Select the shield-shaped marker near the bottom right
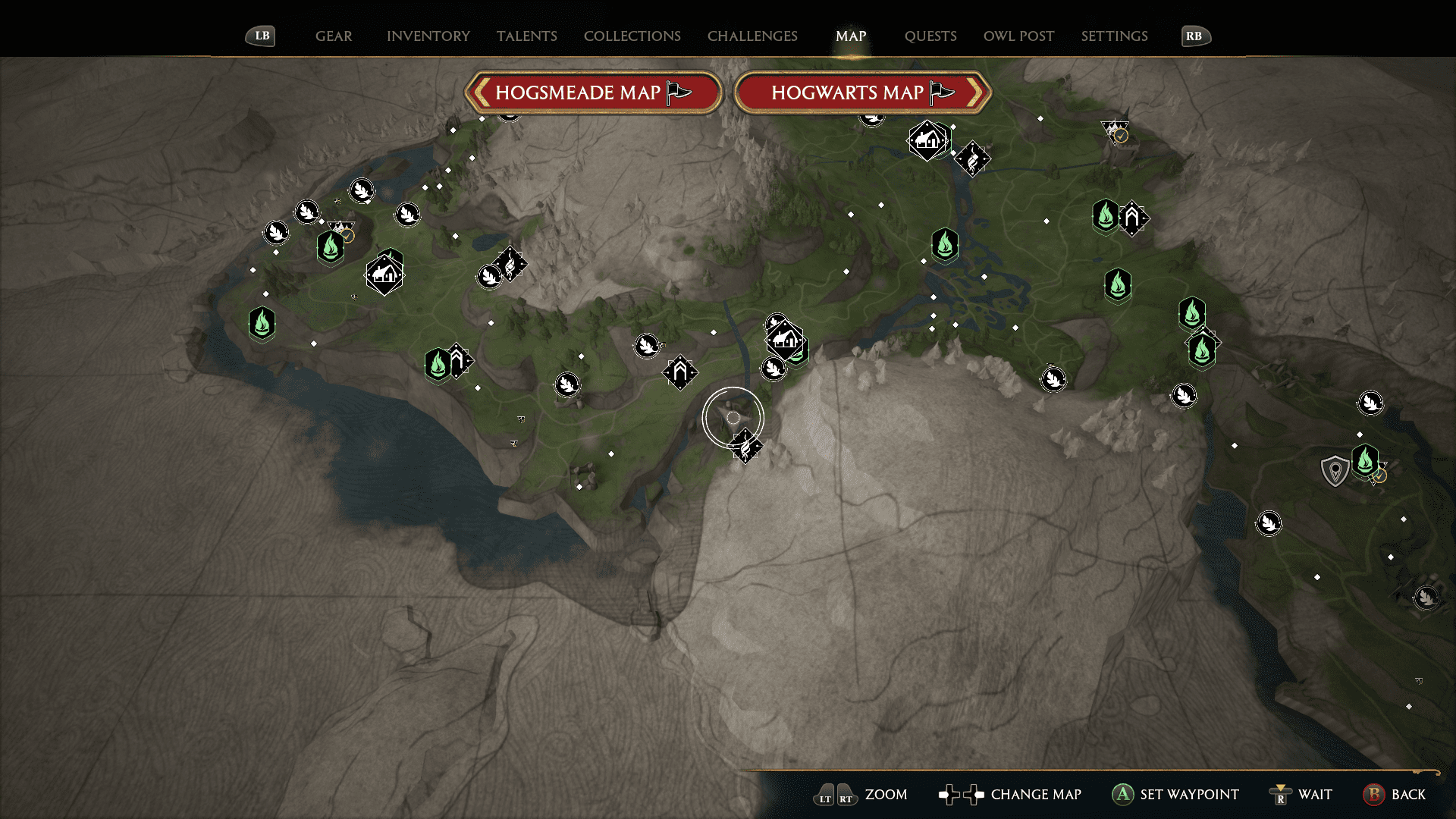 pos(1335,470)
